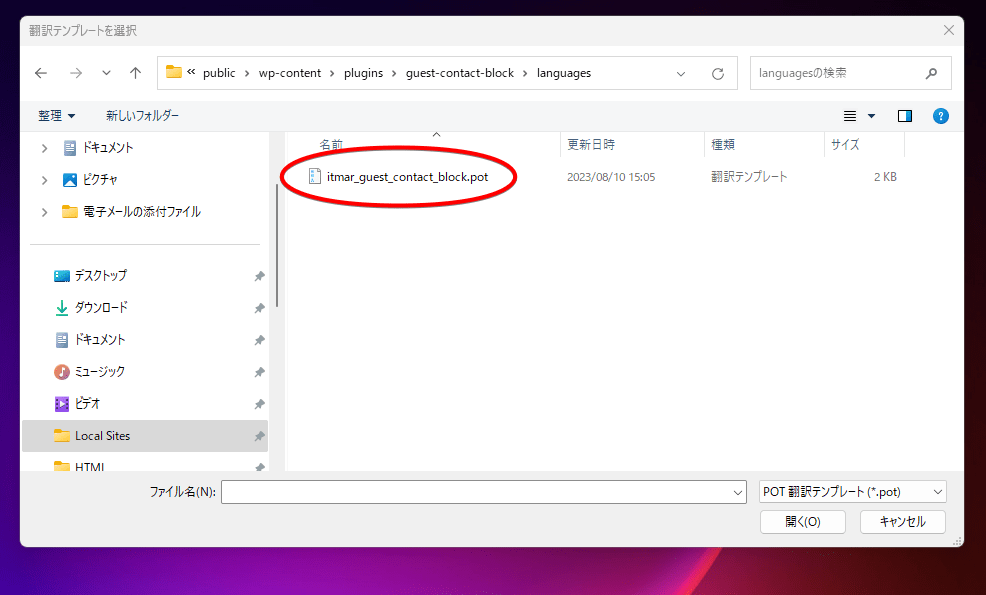The height and width of the screenshot is (595, 986).
Task: Click the navigation pane scrollbar
Action: point(277,247)
